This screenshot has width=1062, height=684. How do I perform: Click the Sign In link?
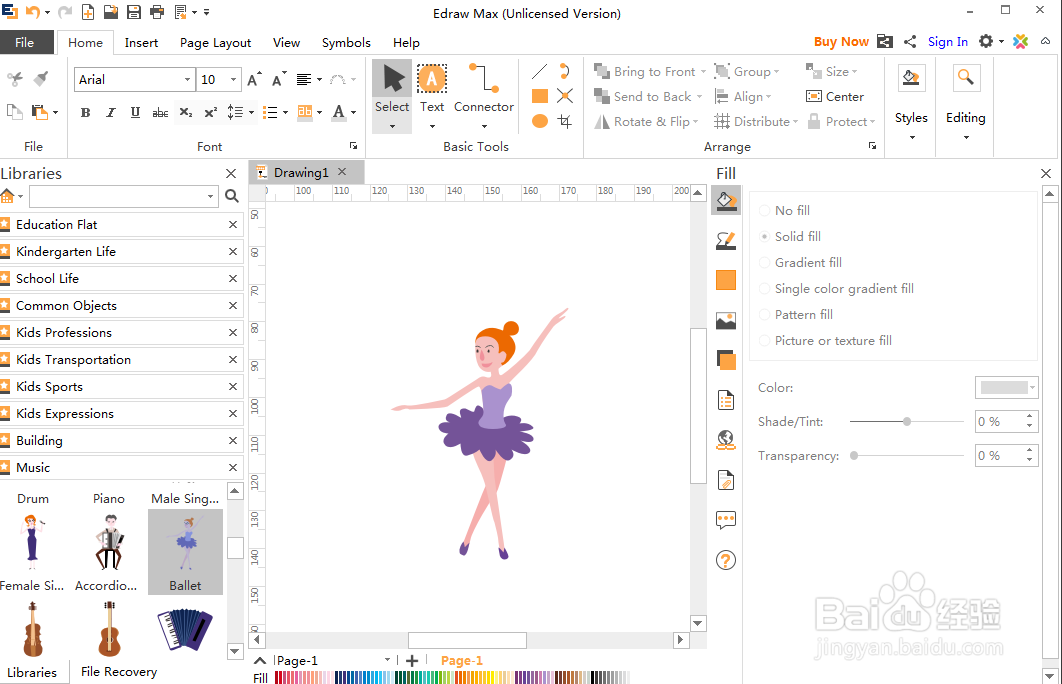(x=947, y=42)
